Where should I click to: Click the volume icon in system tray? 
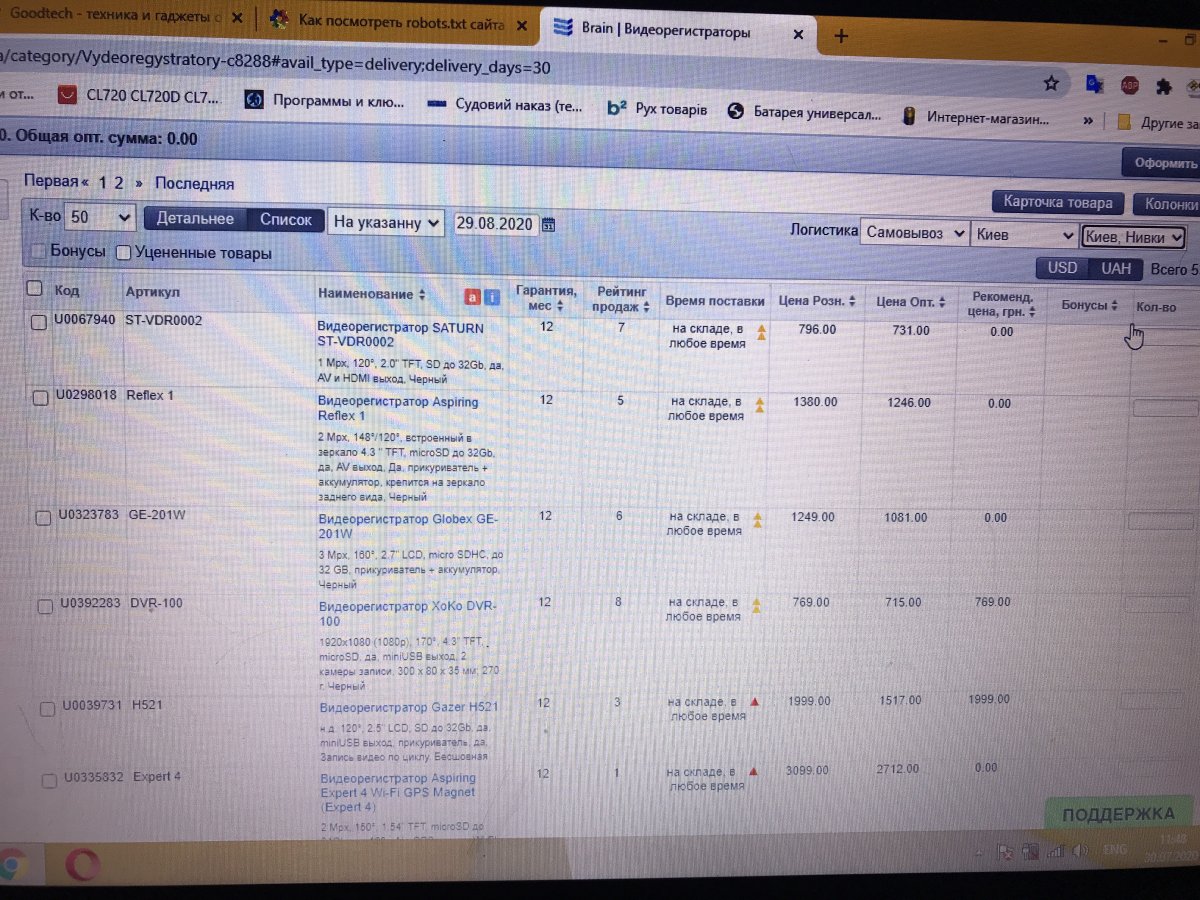pyautogui.click(x=1079, y=851)
